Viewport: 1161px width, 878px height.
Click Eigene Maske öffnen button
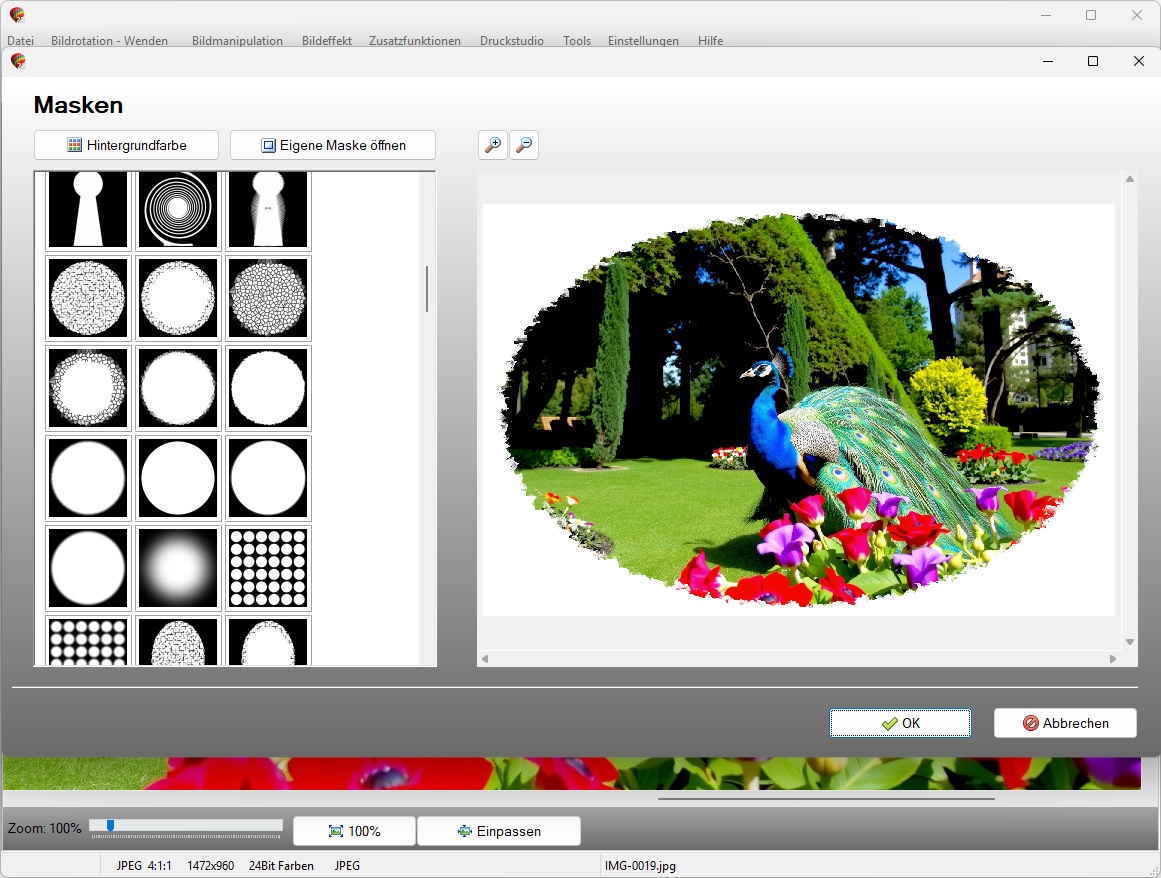[333, 145]
